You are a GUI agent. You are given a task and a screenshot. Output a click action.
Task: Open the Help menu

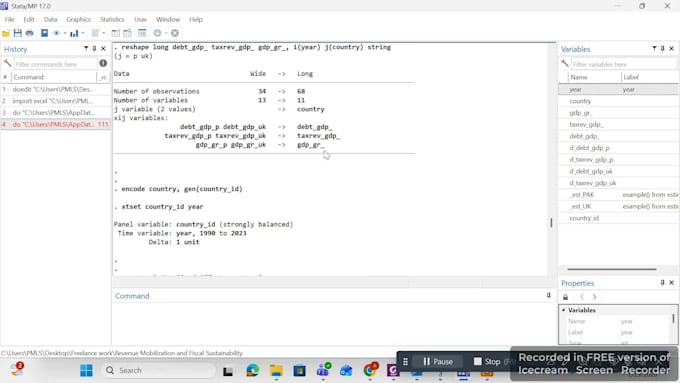196,20
